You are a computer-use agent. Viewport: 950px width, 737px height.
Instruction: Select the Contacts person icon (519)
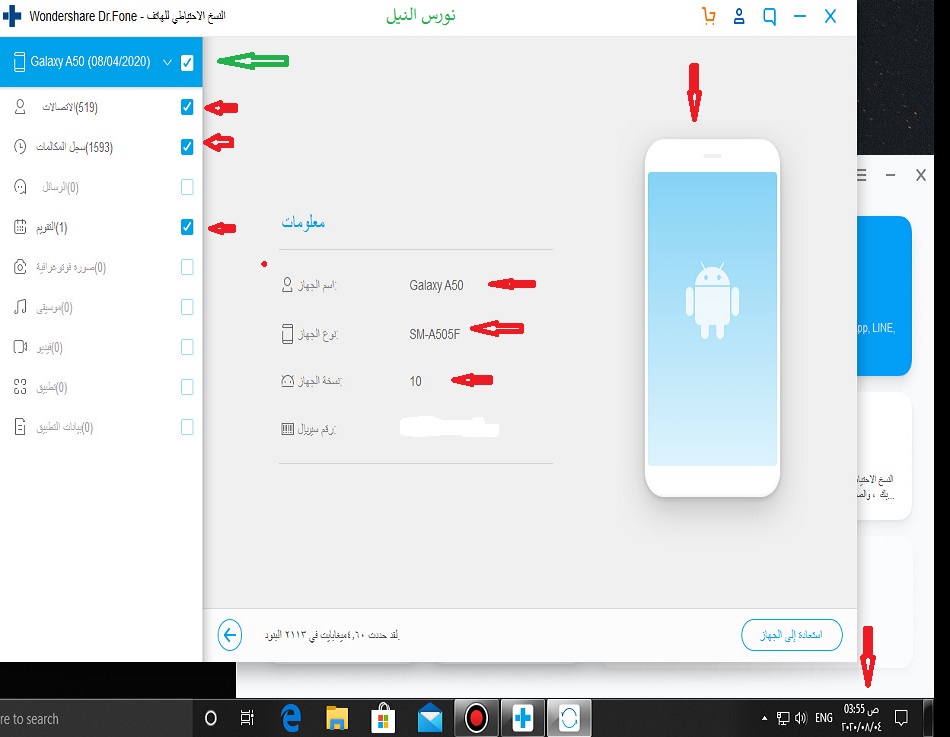coord(20,107)
